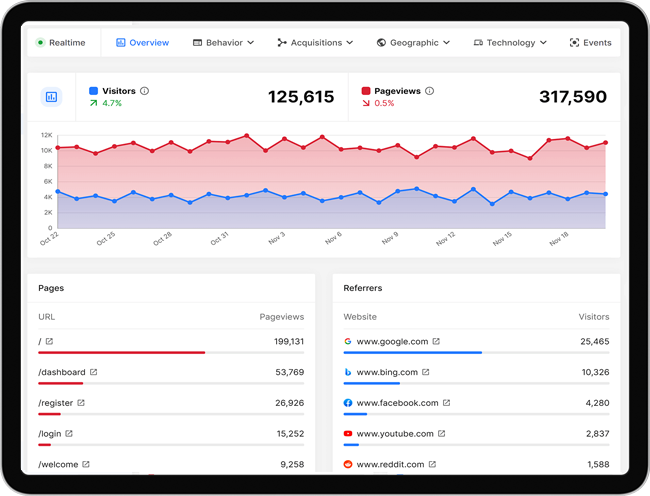
Task: Open www.youtube.com external link icon
Action: click(x=441, y=433)
